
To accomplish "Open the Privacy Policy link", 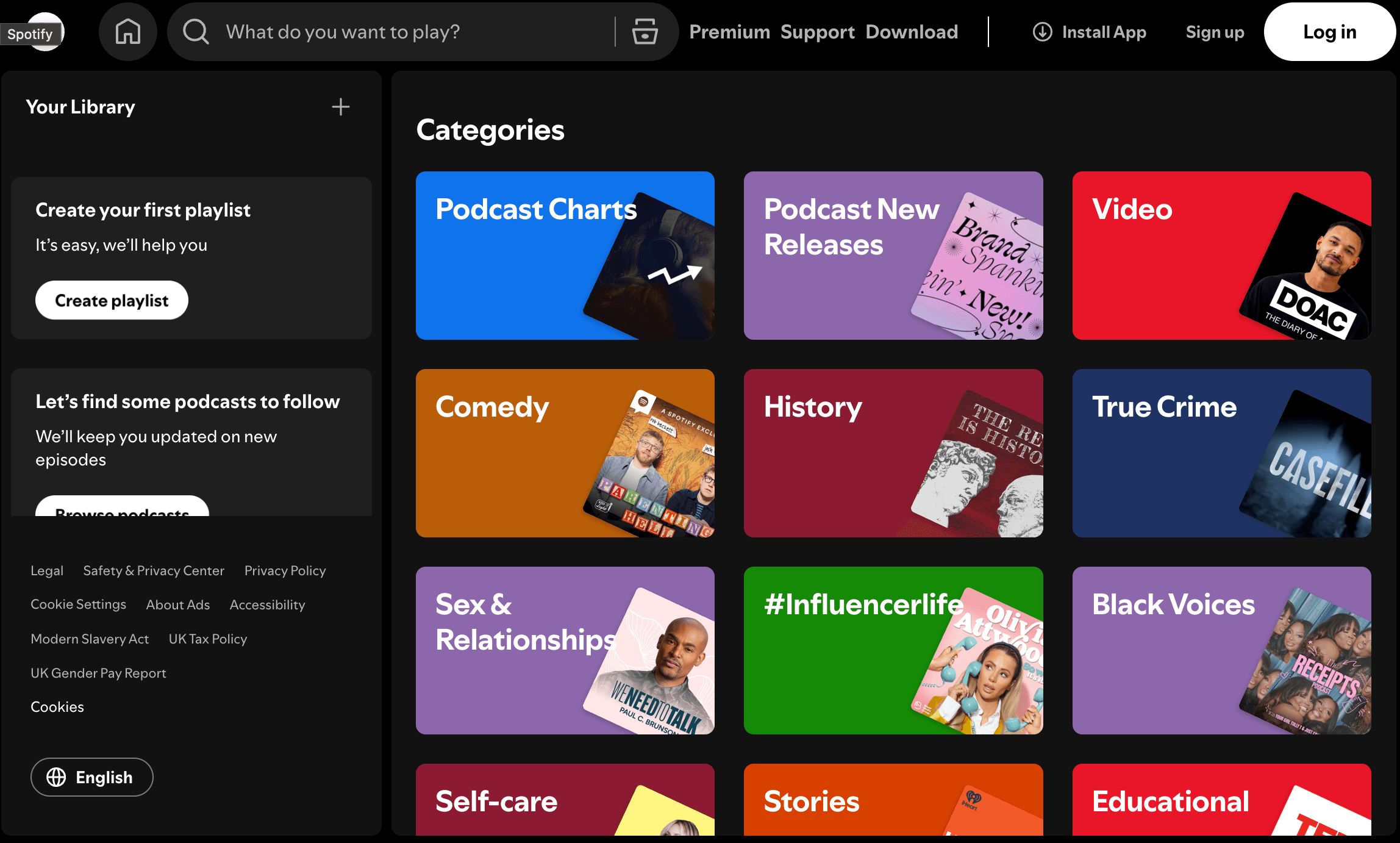I will [x=284, y=570].
